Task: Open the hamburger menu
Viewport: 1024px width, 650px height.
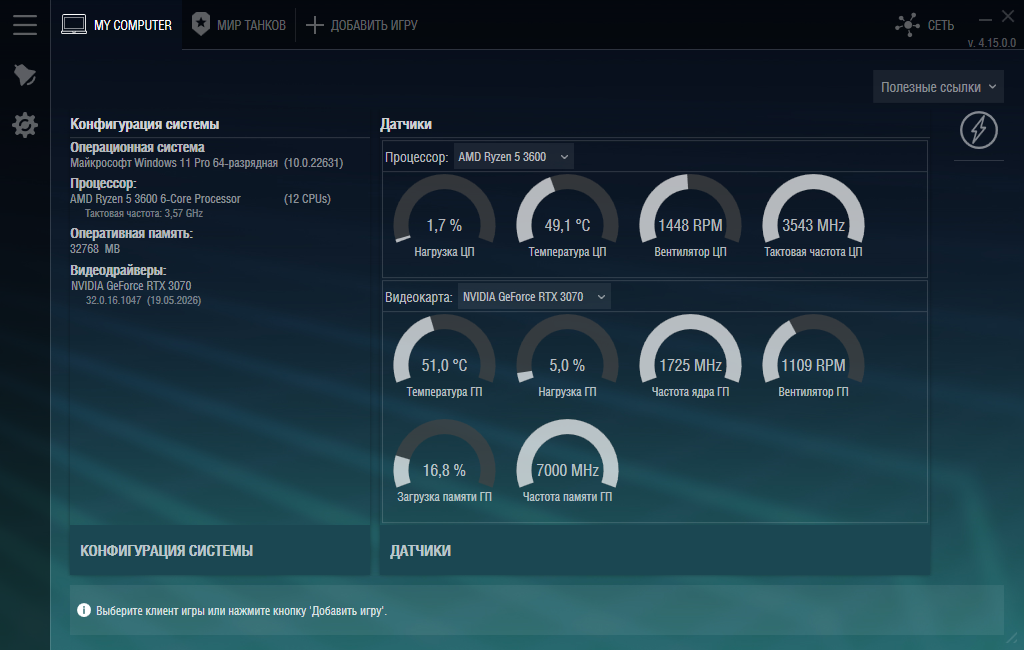Action: (25, 25)
